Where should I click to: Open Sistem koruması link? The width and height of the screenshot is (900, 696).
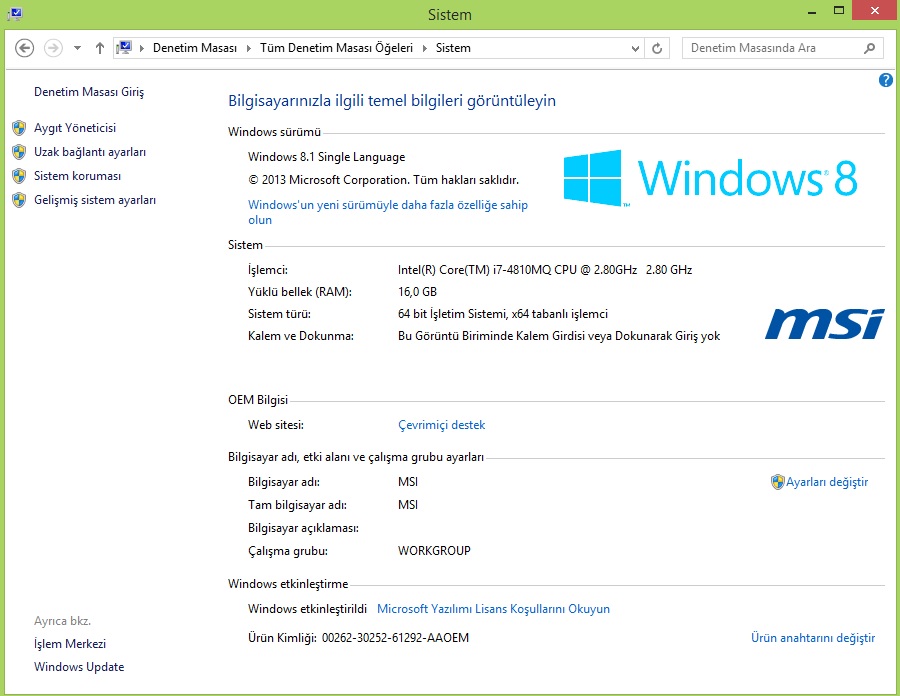pyautogui.click(x=77, y=176)
